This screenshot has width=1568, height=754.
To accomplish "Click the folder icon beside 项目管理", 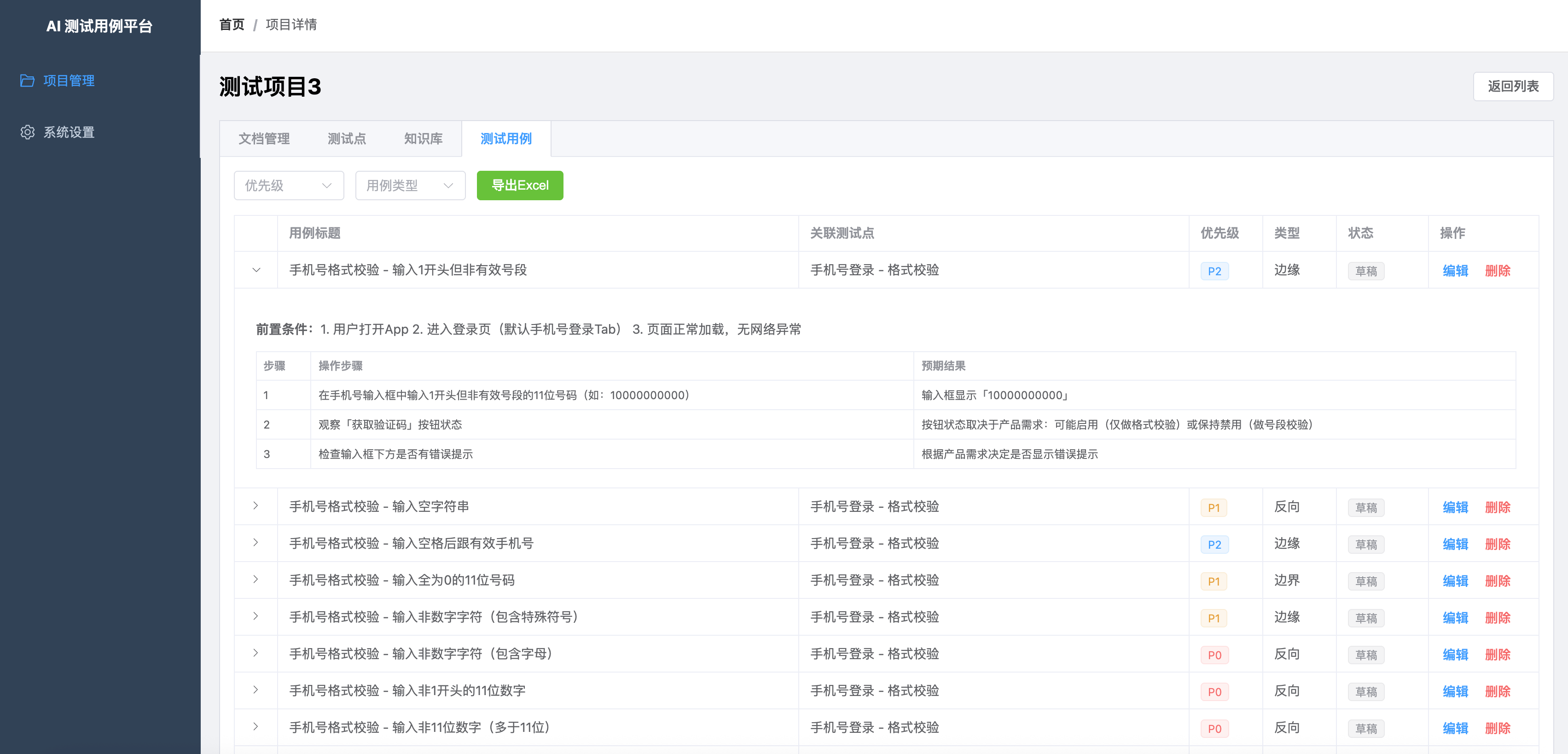I will 27,81.
